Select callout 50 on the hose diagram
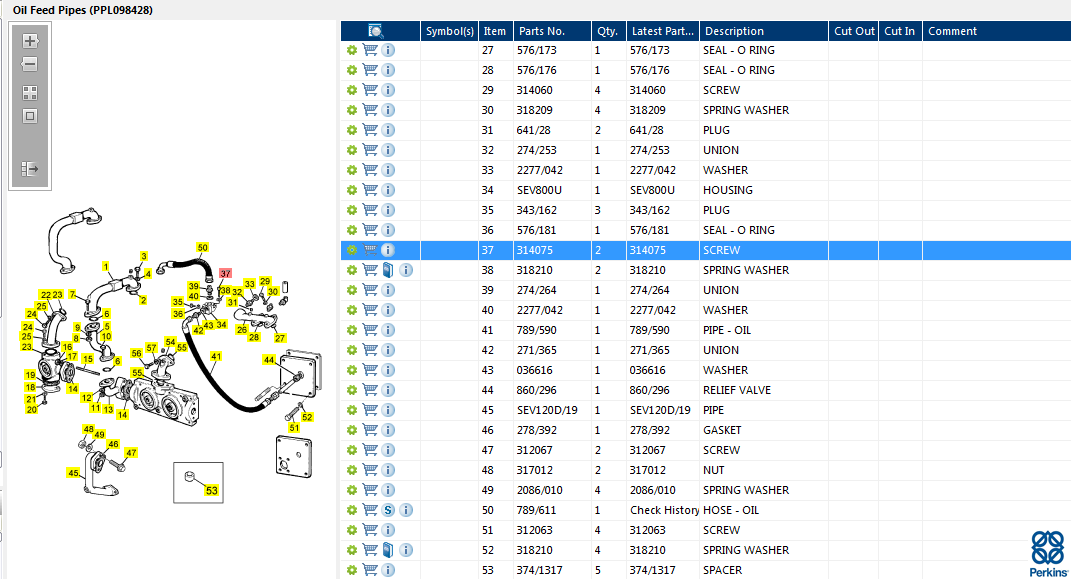This screenshot has width=1071, height=579. (202, 247)
